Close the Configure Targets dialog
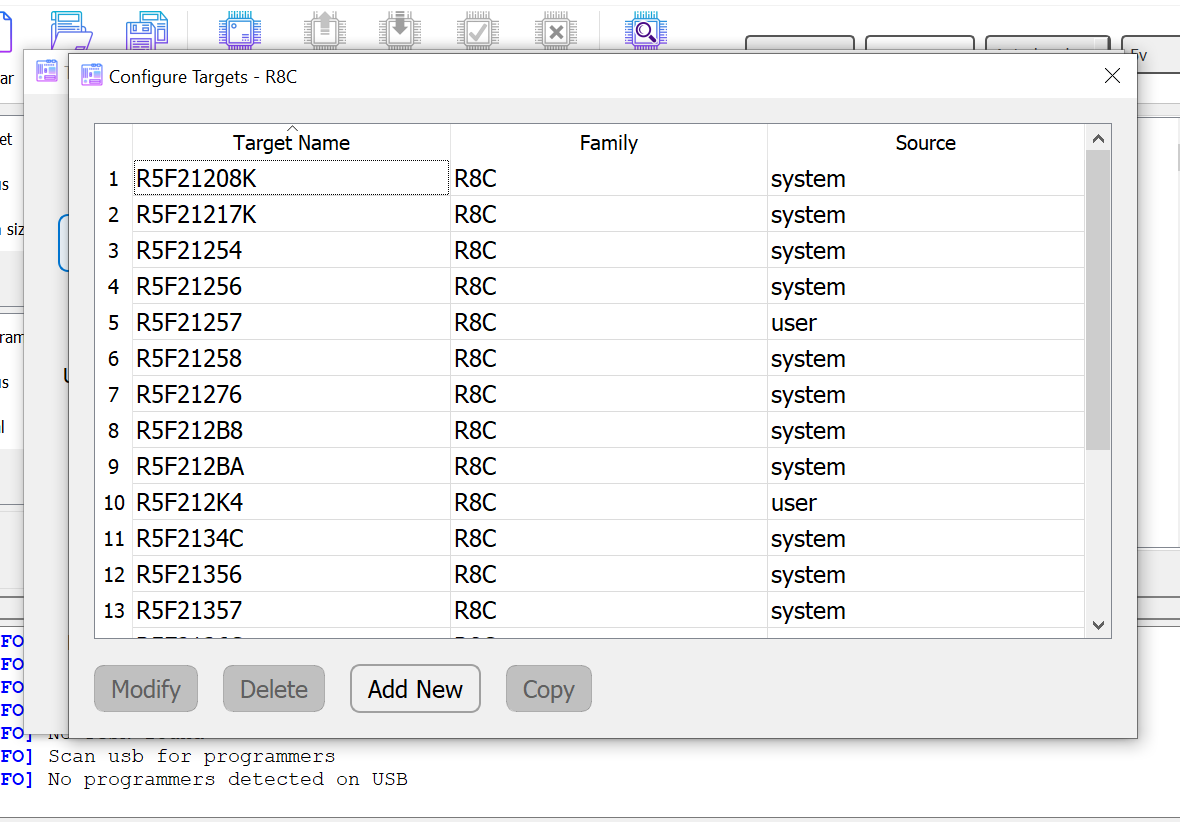The height and width of the screenshot is (822, 1180). [1112, 75]
